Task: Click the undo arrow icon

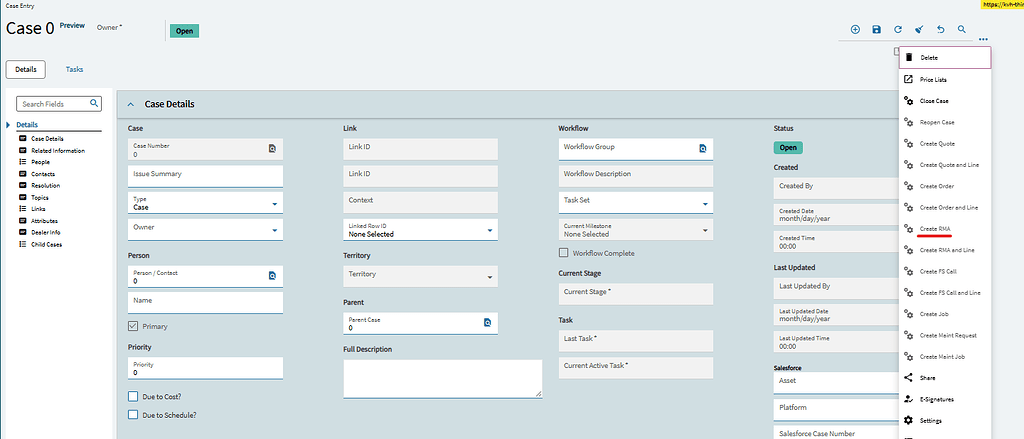Action: click(x=940, y=29)
